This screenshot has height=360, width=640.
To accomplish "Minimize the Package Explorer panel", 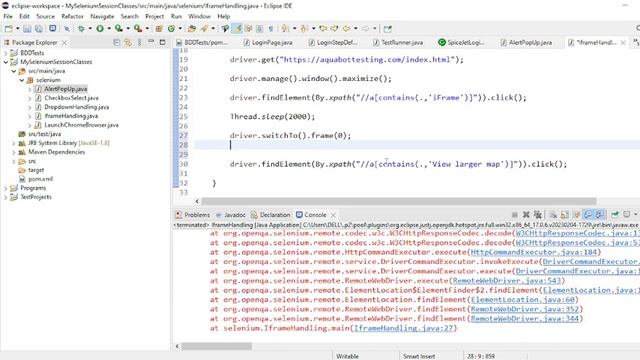I will tap(151, 42).
